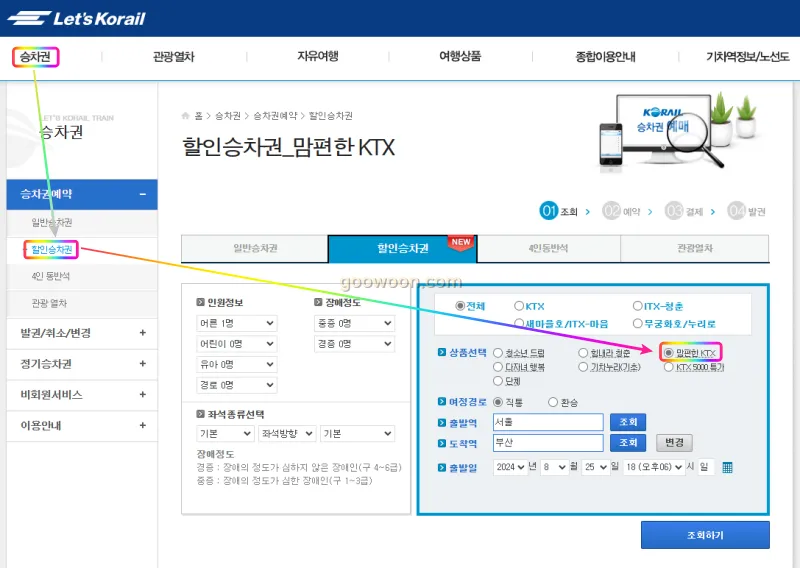Select the KTX train type radio
This screenshot has height=568, width=800.
click(519, 306)
